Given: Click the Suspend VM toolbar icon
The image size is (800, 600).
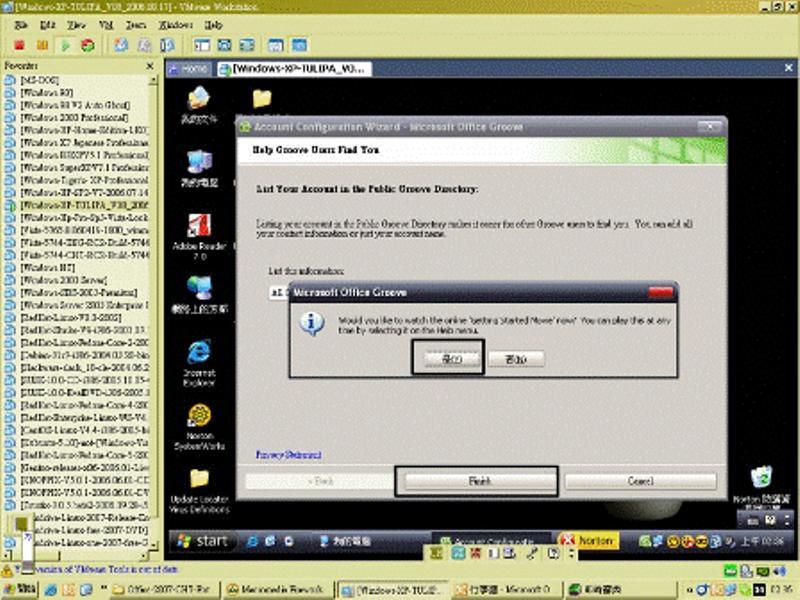Looking at the screenshot, I should pyautogui.click(x=42, y=45).
